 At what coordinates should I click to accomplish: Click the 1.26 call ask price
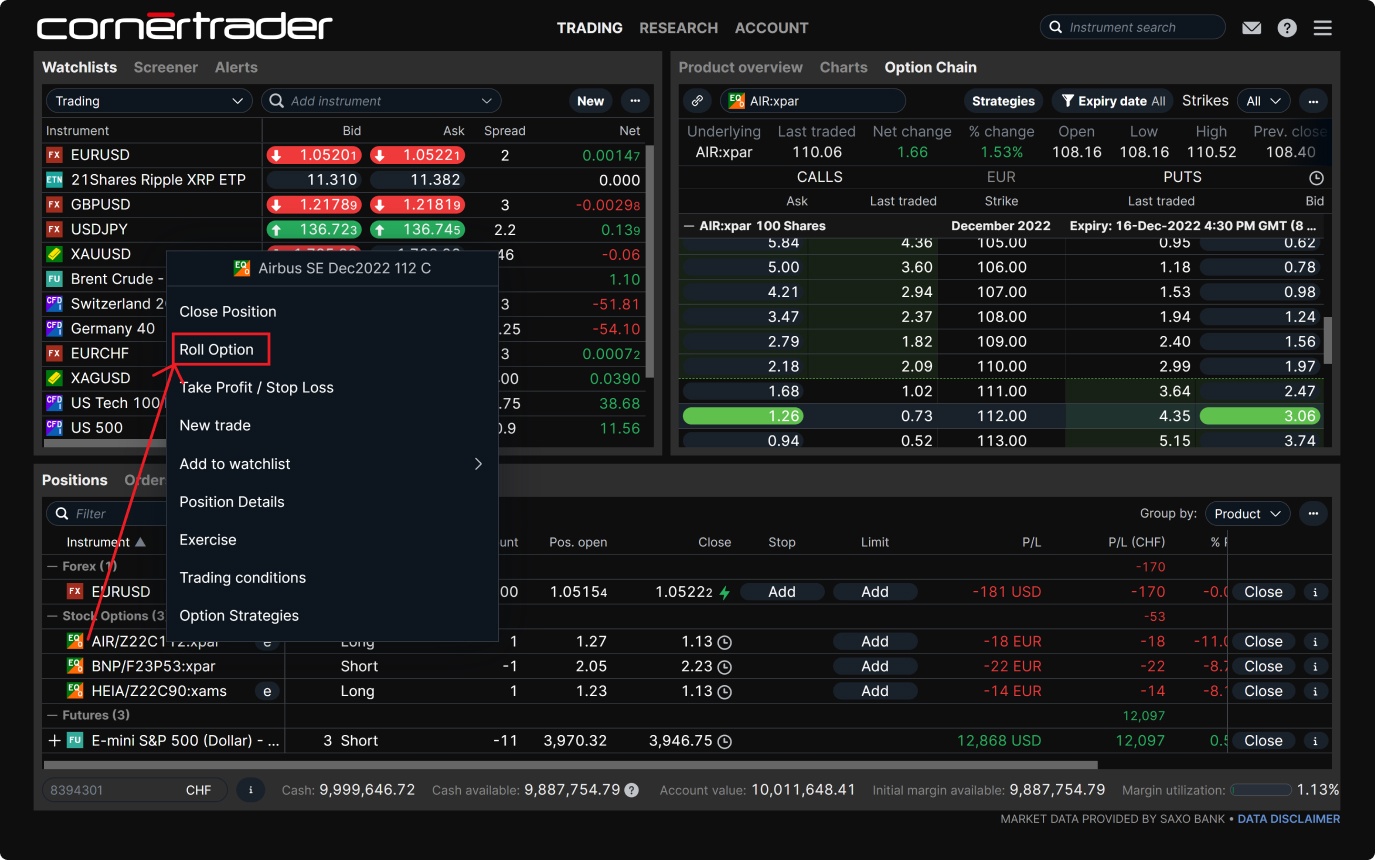click(743, 416)
